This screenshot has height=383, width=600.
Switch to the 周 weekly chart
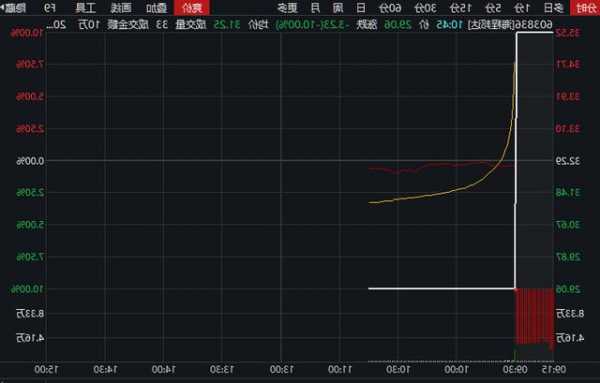[x=338, y=8]
